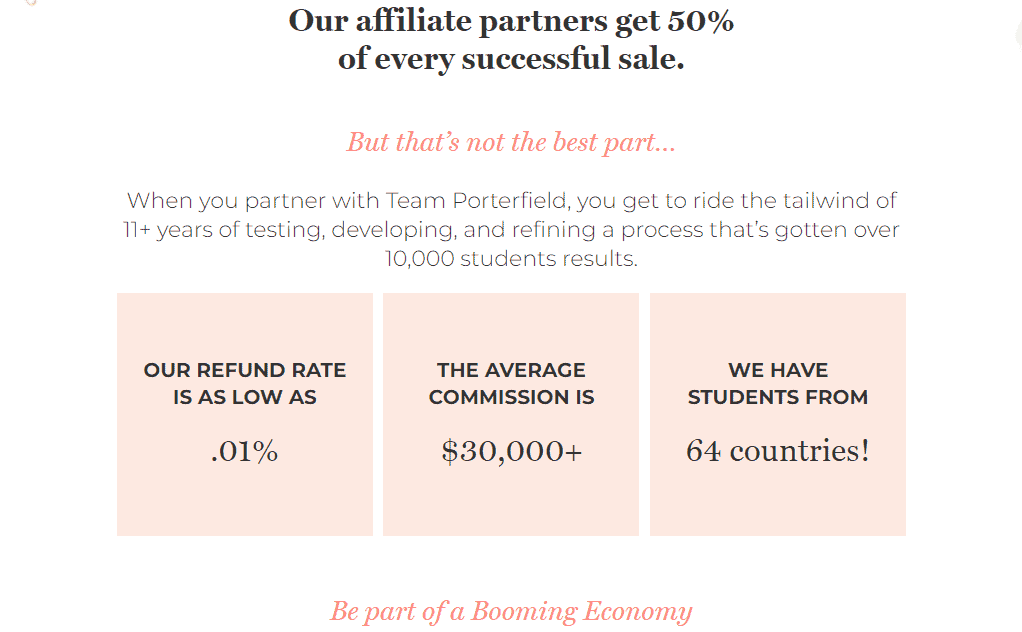Select the "11+ years" text in the paragraph
Viewport: 1022px width, 632px height.
[x=169, y=230]
